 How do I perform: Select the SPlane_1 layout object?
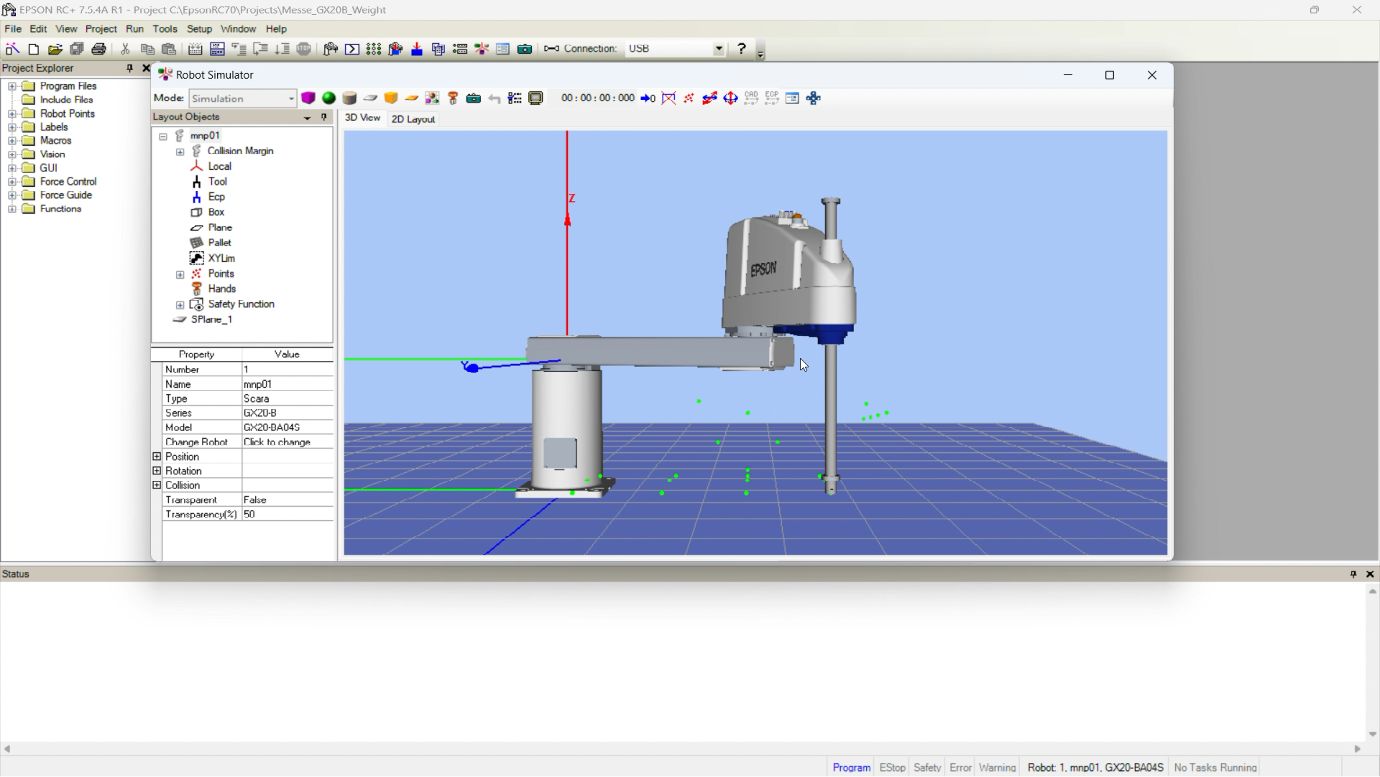point(212,320)
